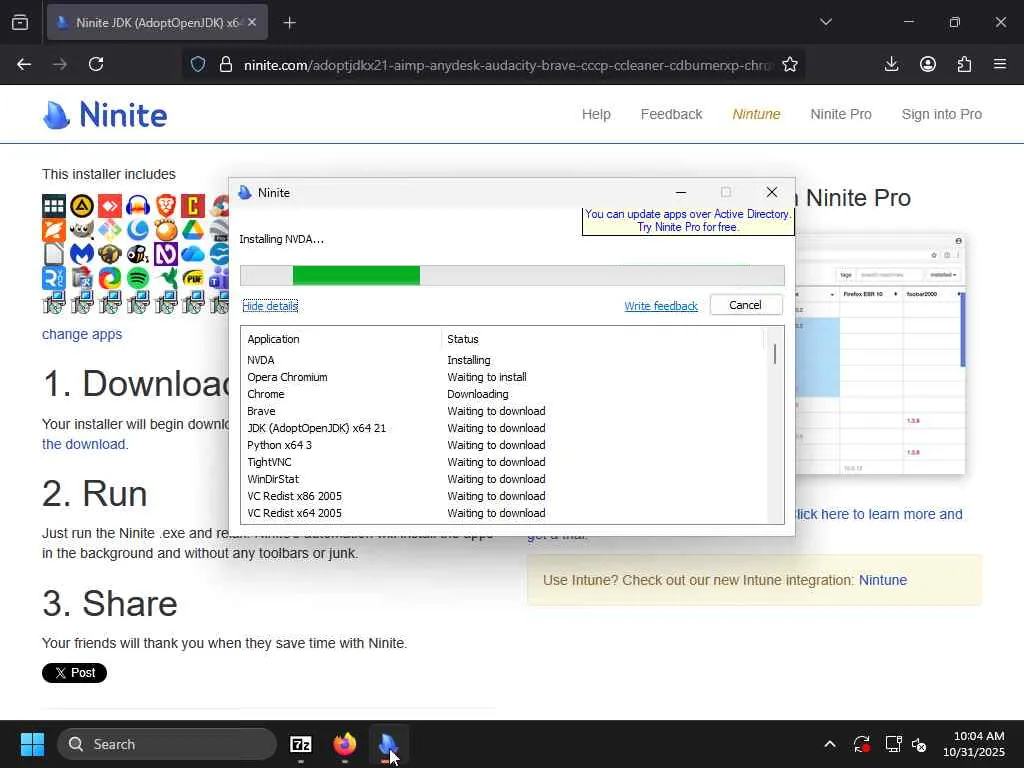1024x768 pixels.
Task: Click the Google Drive triangle icon
Action: pos(193,231)
